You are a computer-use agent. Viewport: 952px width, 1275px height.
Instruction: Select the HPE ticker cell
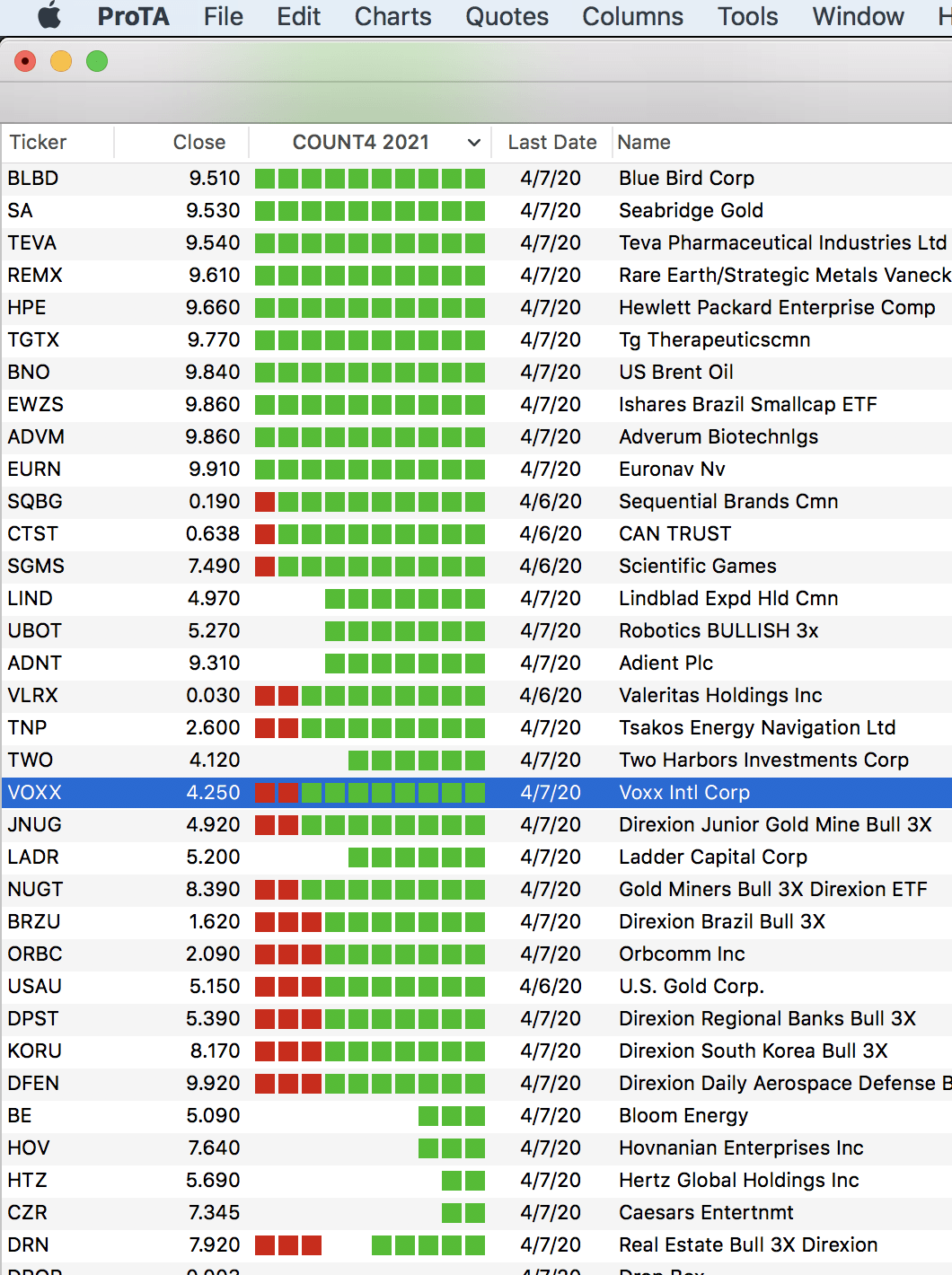[x=26, y=308]
